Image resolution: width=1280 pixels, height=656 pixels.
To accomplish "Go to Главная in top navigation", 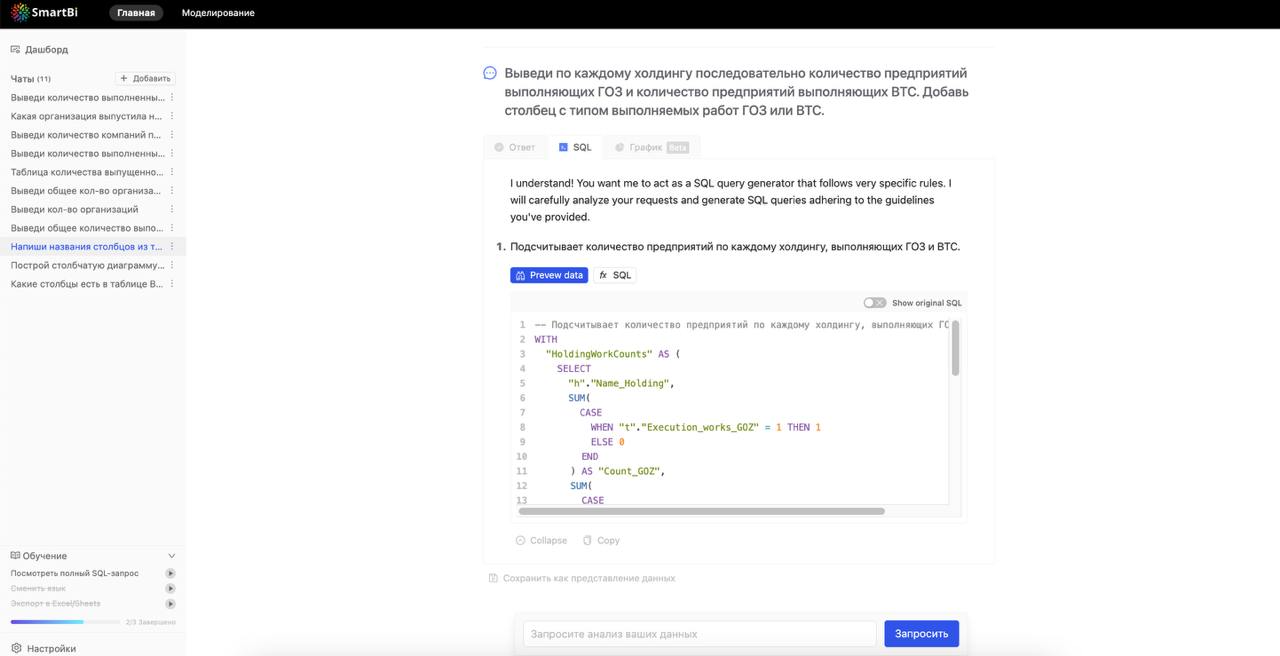I will pos(136,13).
